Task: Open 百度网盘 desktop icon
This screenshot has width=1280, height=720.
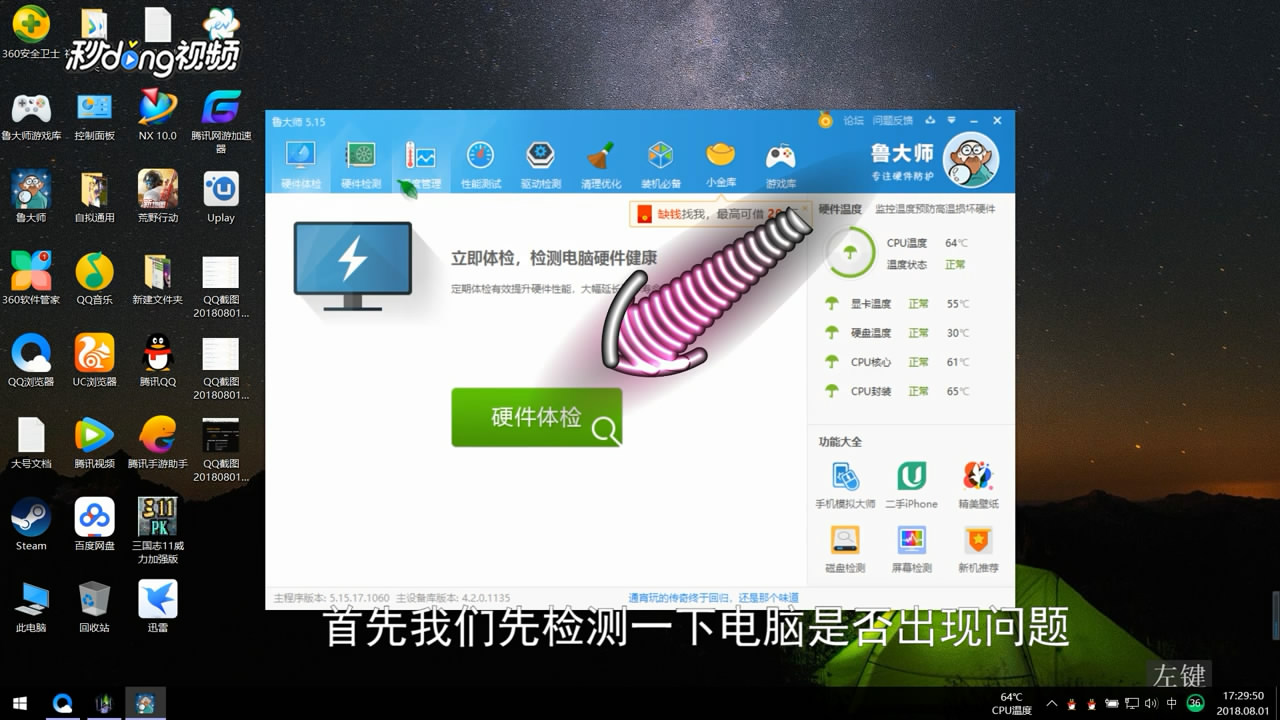Action: click(x=94, y=525)
